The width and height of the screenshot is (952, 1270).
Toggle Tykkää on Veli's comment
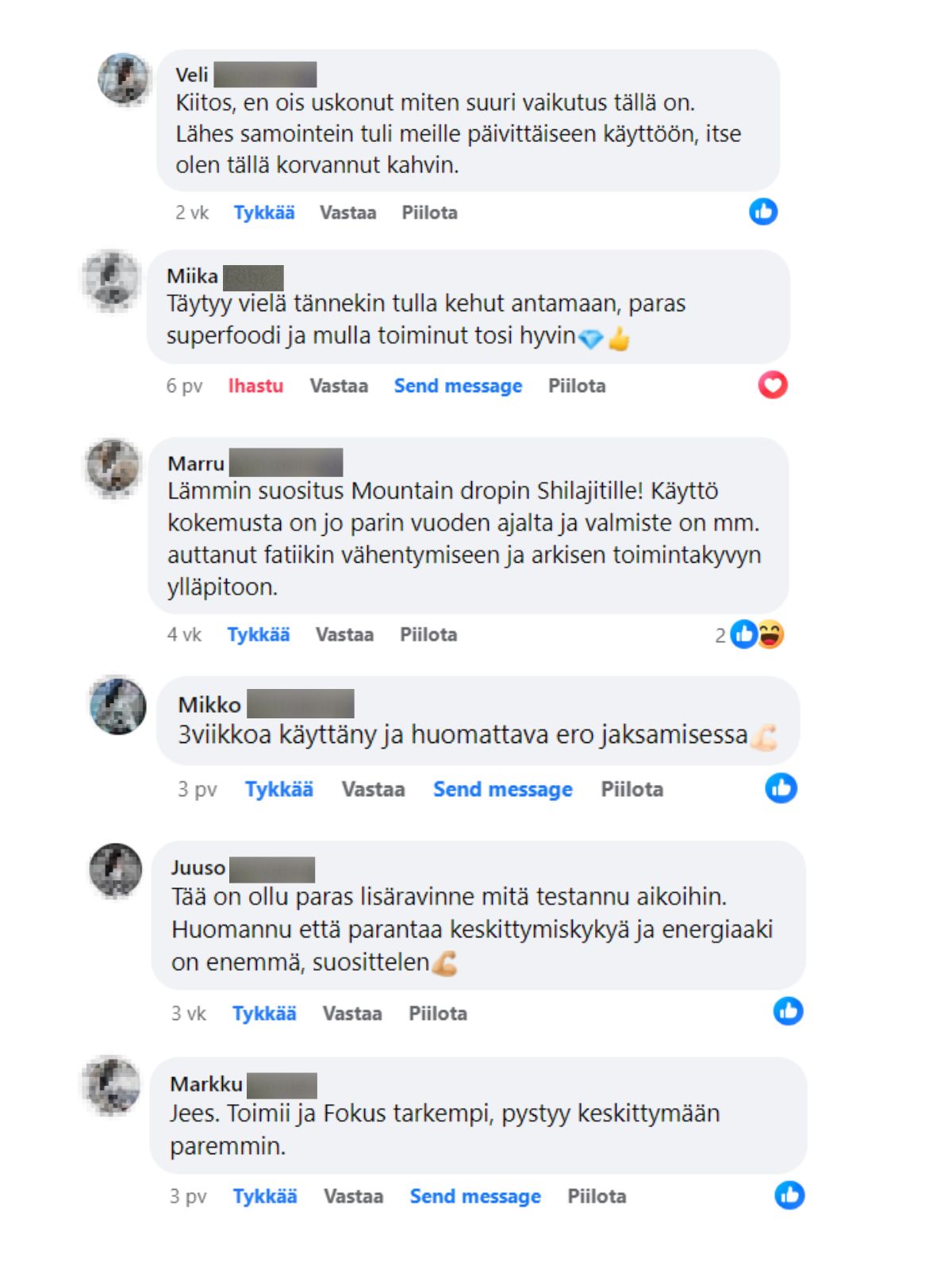pos(264,213)
